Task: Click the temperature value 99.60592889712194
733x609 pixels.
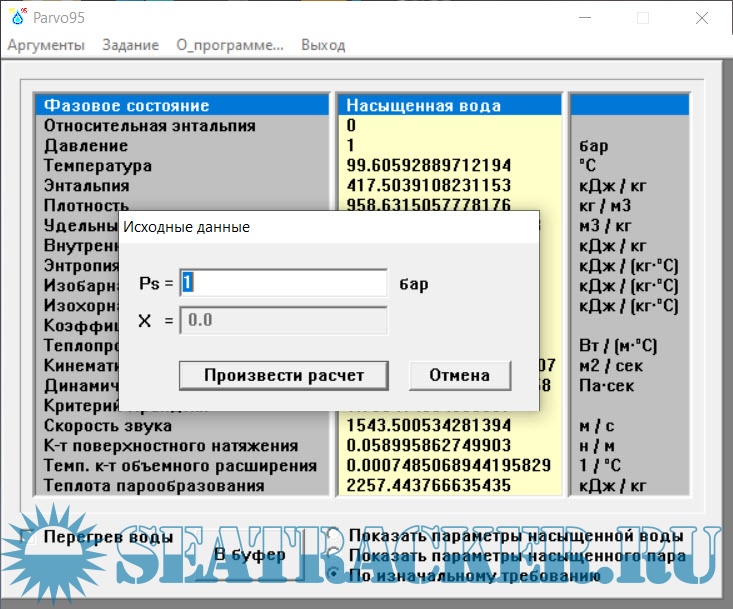Action: pos(429,165)
